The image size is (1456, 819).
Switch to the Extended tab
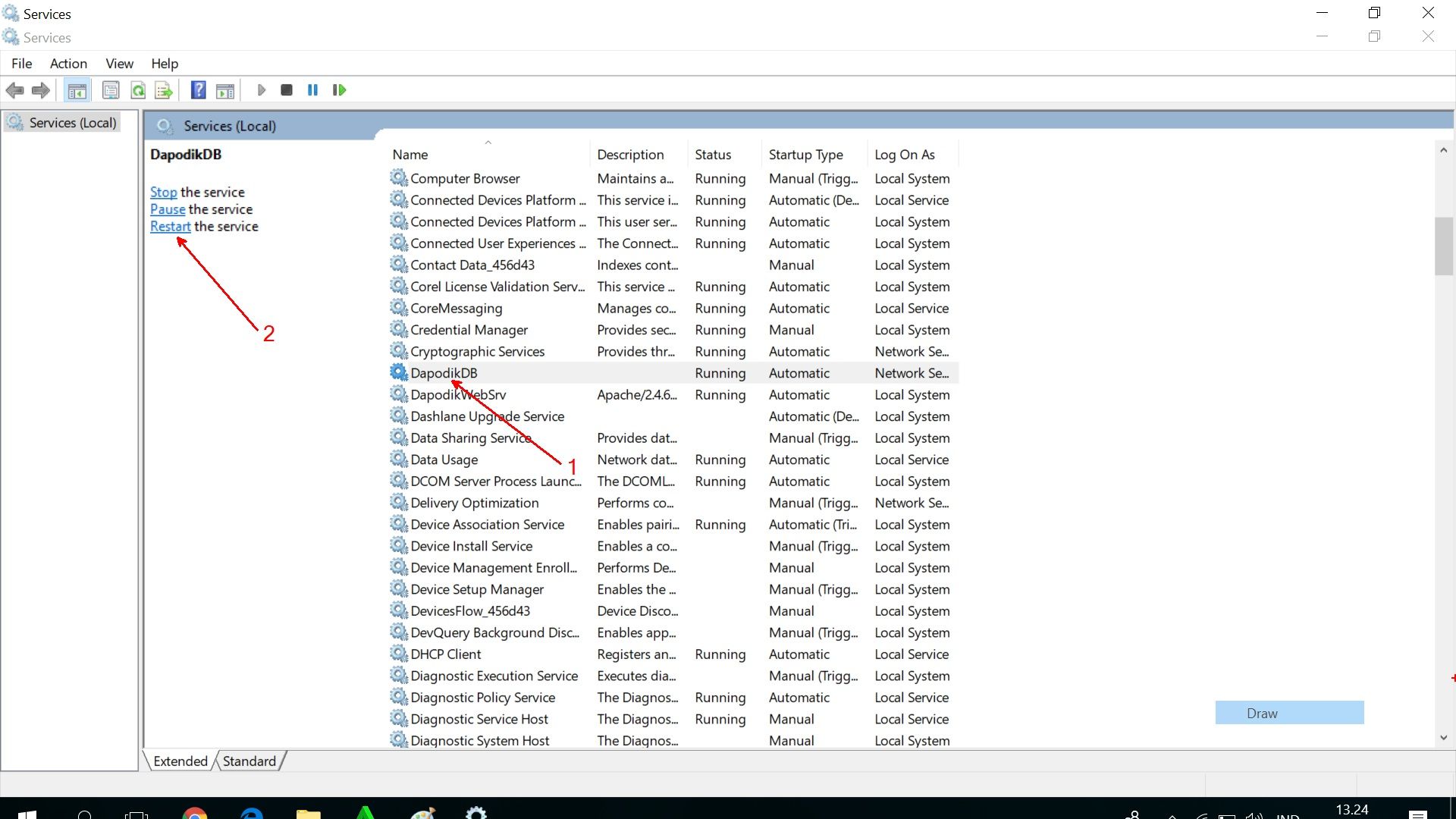(180, 761)
